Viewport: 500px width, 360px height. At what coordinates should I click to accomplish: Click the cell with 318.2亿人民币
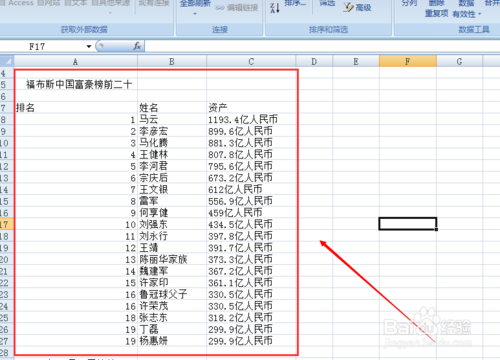pos(251,318)
